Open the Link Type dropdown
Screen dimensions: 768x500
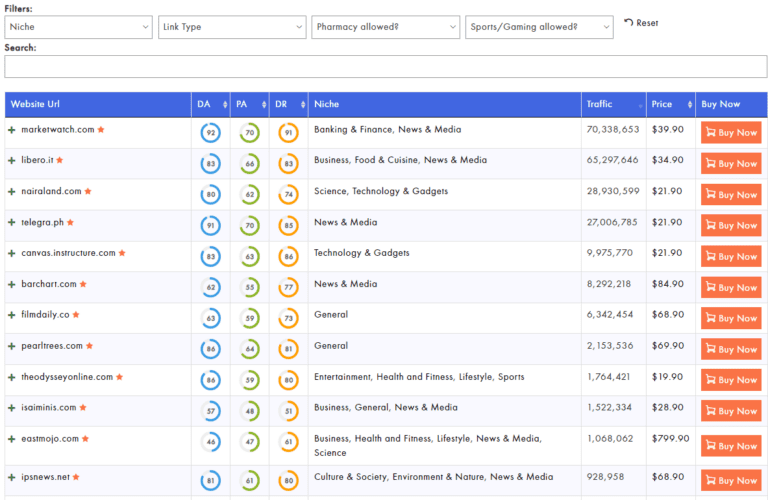click(x=232, y=27)
